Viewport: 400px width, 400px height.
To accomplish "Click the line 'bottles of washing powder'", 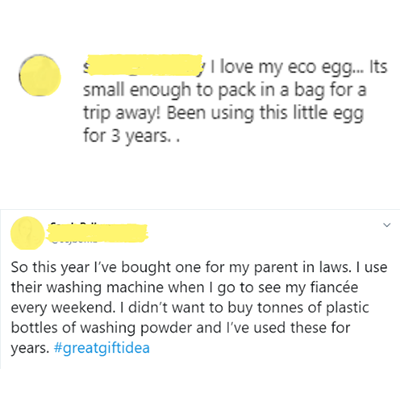I will 180,328.
